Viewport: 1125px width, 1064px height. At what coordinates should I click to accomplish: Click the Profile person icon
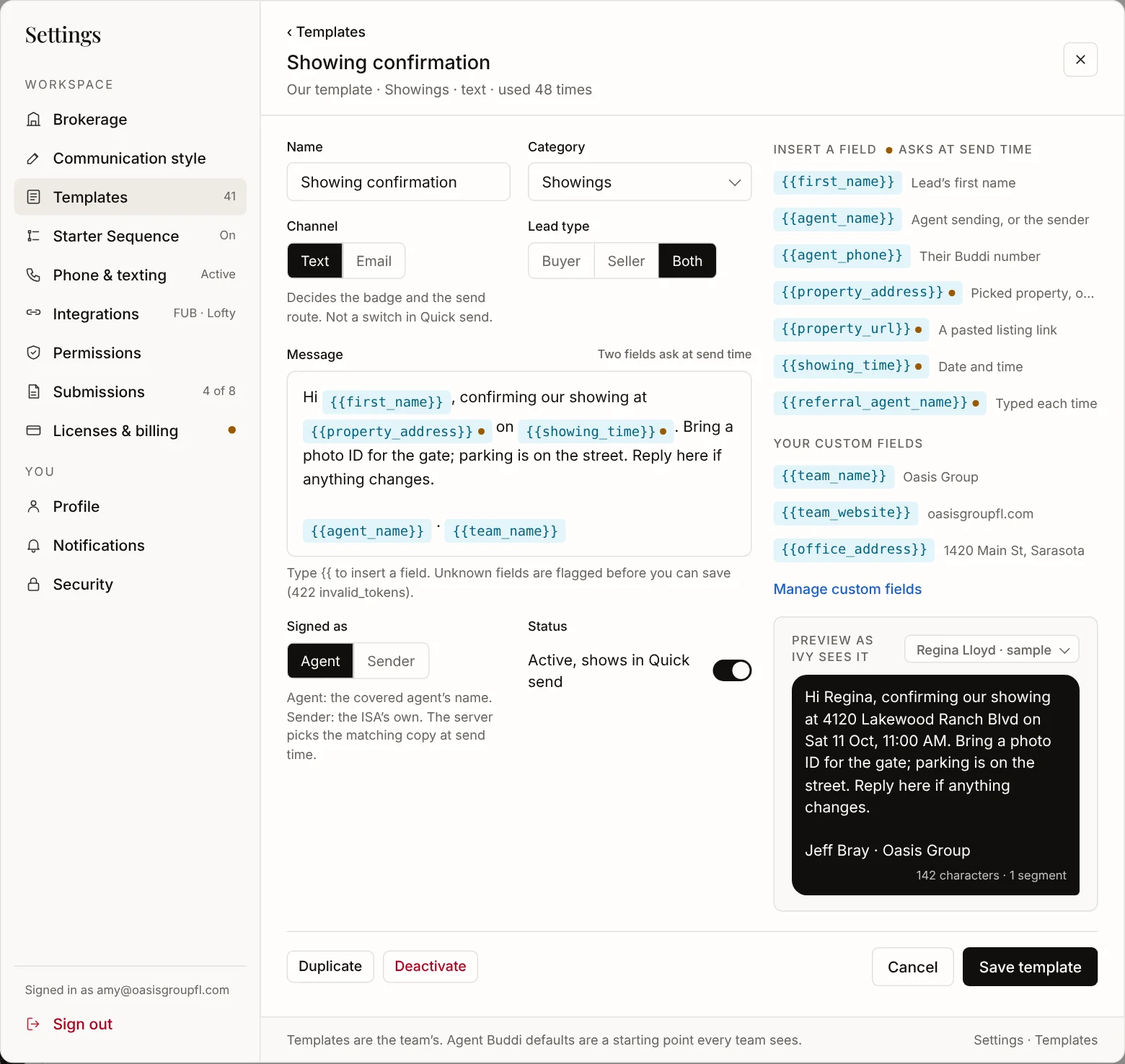(x=33, y=507)
